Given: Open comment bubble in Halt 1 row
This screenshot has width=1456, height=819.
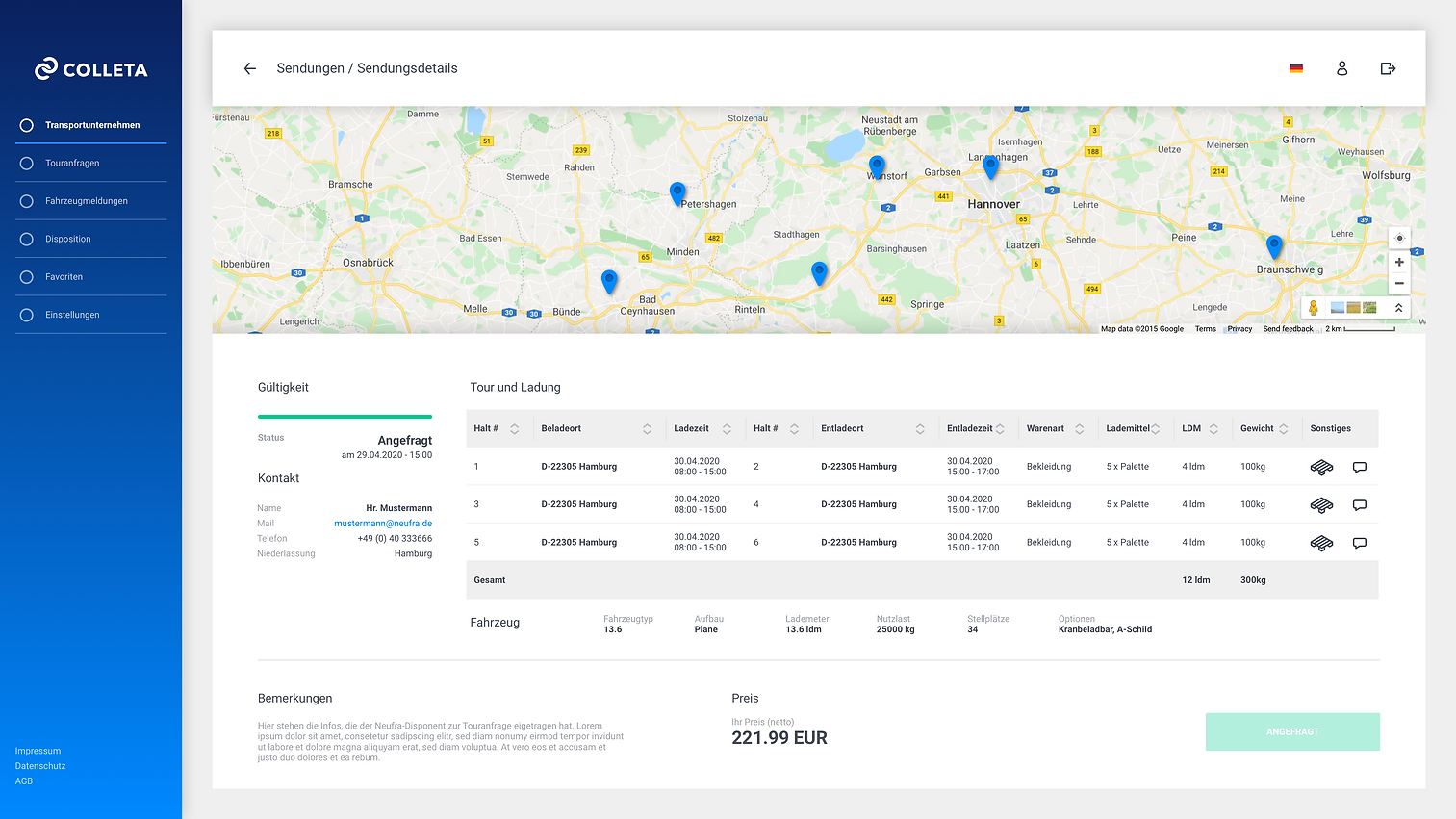Looking at the screenshot, I should tap(1360, 467).
